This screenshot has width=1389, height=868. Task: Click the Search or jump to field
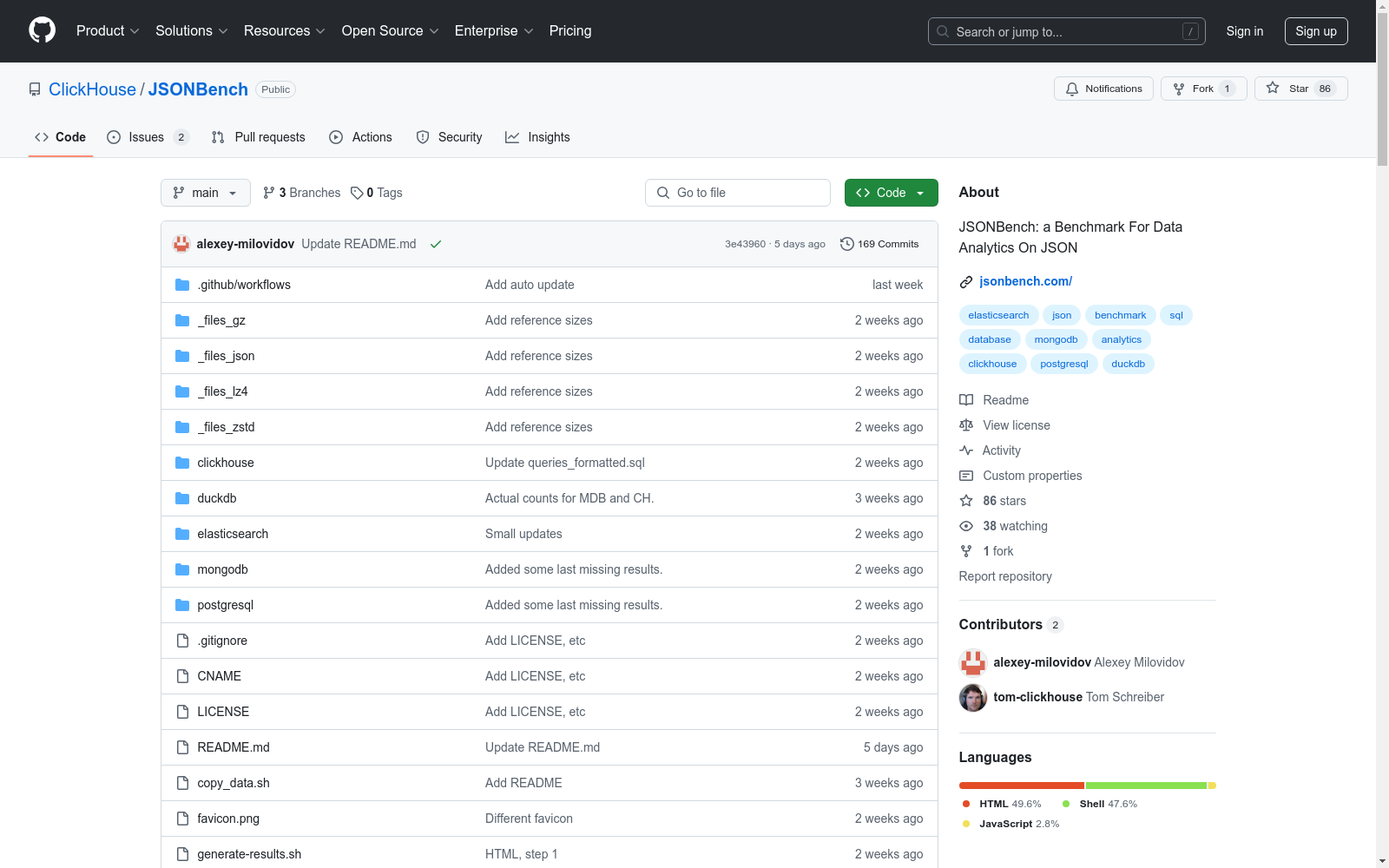coord(1067,31)
